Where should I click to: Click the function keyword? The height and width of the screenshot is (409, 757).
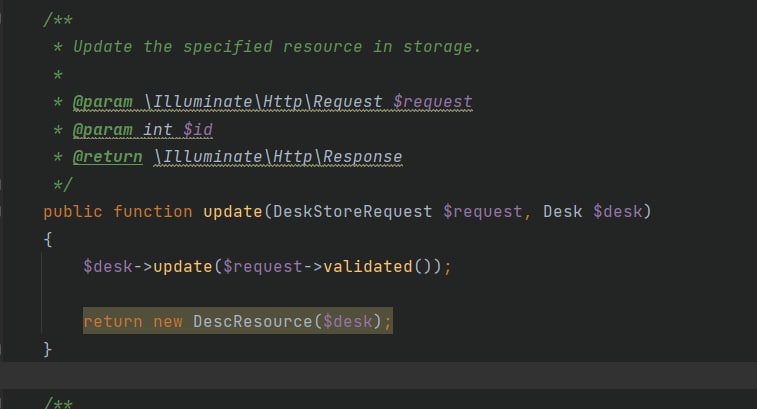pos(152,212)
